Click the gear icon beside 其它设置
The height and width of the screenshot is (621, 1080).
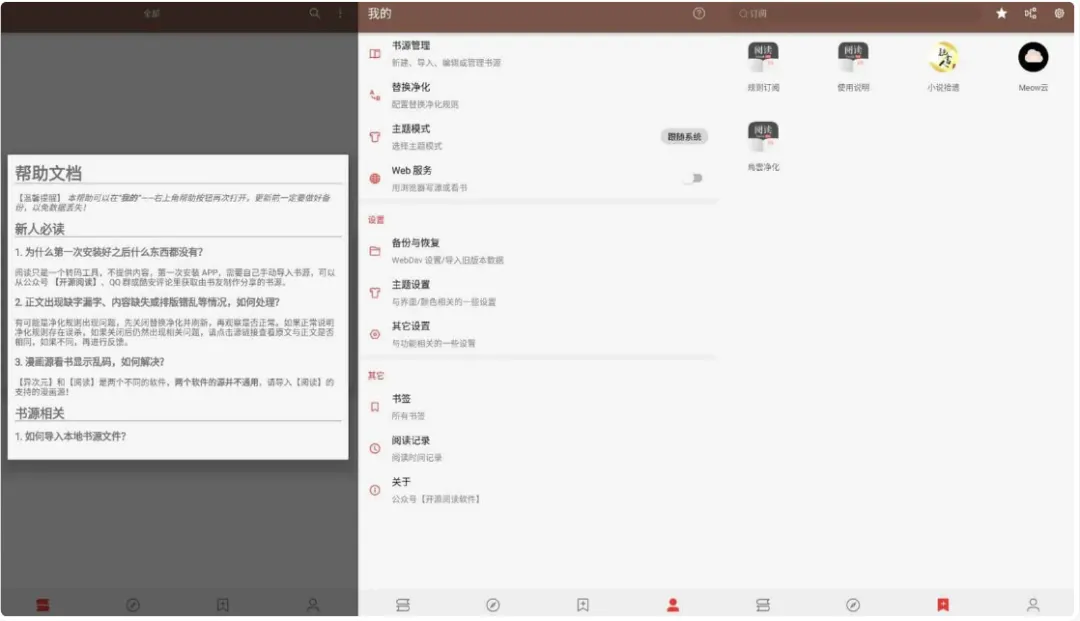click(x=375, y=334)
